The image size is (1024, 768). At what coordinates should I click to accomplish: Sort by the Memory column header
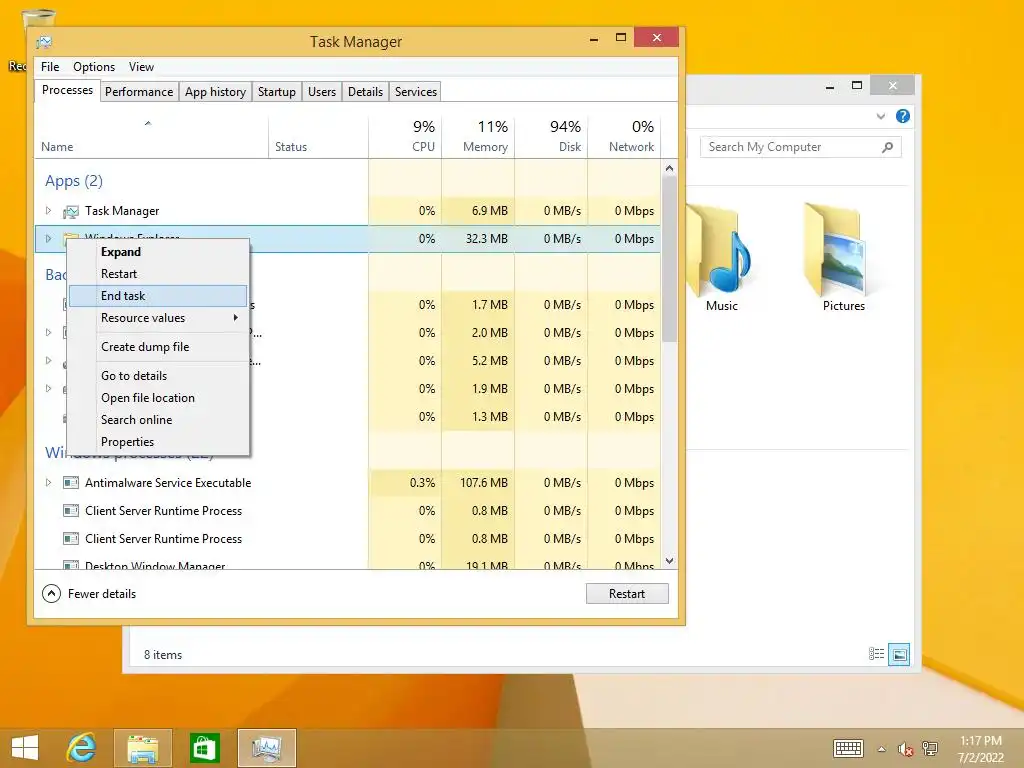(x=478, y=138)
